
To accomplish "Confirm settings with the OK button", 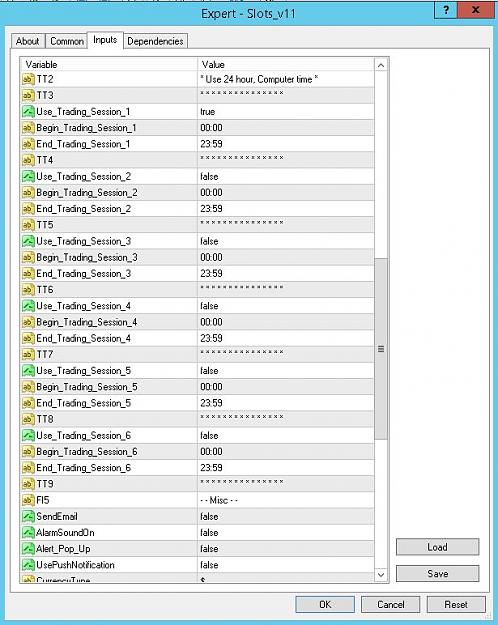I will [325, 604].
